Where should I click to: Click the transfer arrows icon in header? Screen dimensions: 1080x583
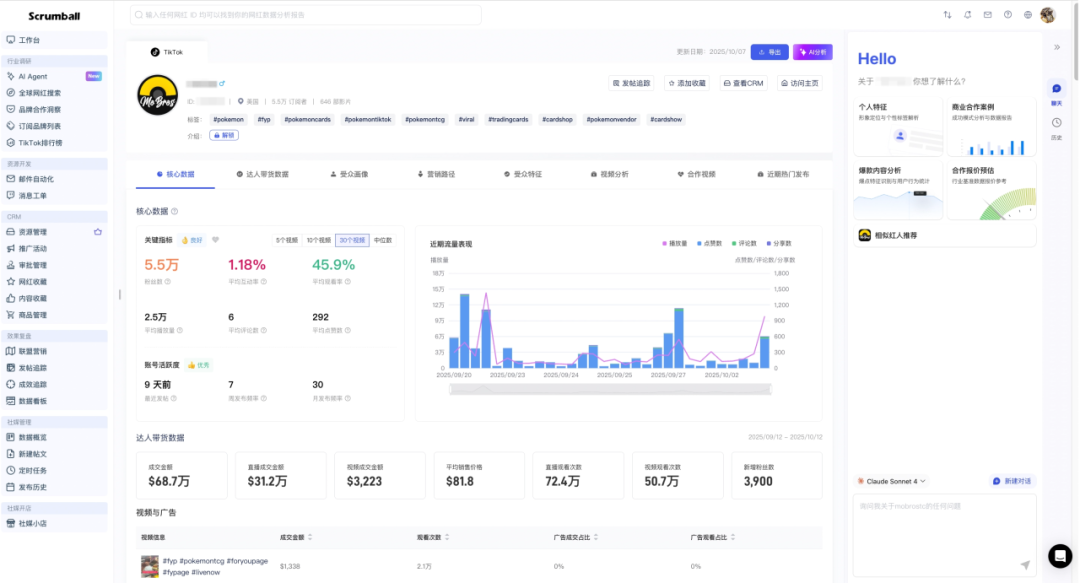947,15
